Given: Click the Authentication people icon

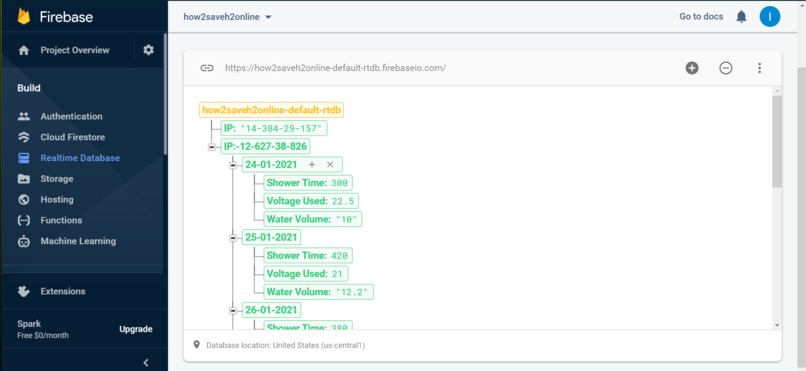Looking at the screenshot, I should click(24, 117).
